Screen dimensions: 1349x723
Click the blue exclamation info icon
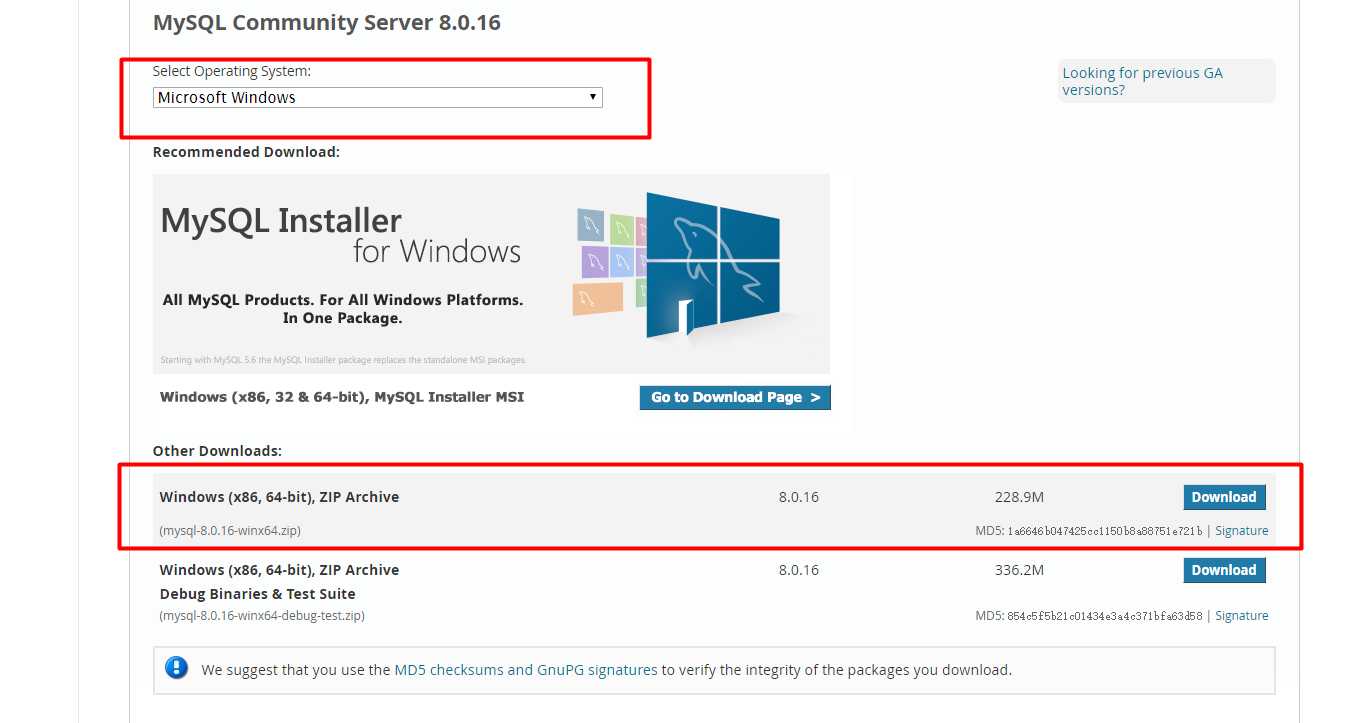coord(176,668)
